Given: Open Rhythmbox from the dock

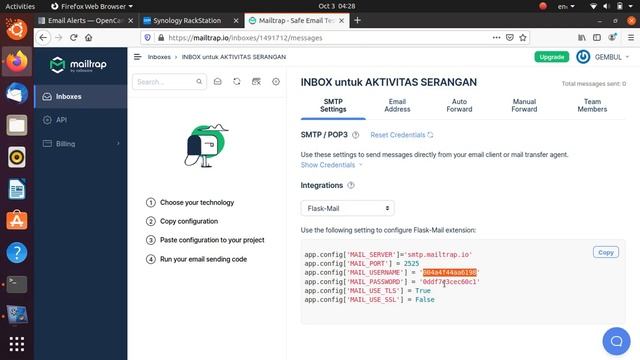Looking at the screenshot, I should click(x=17, y=157).
